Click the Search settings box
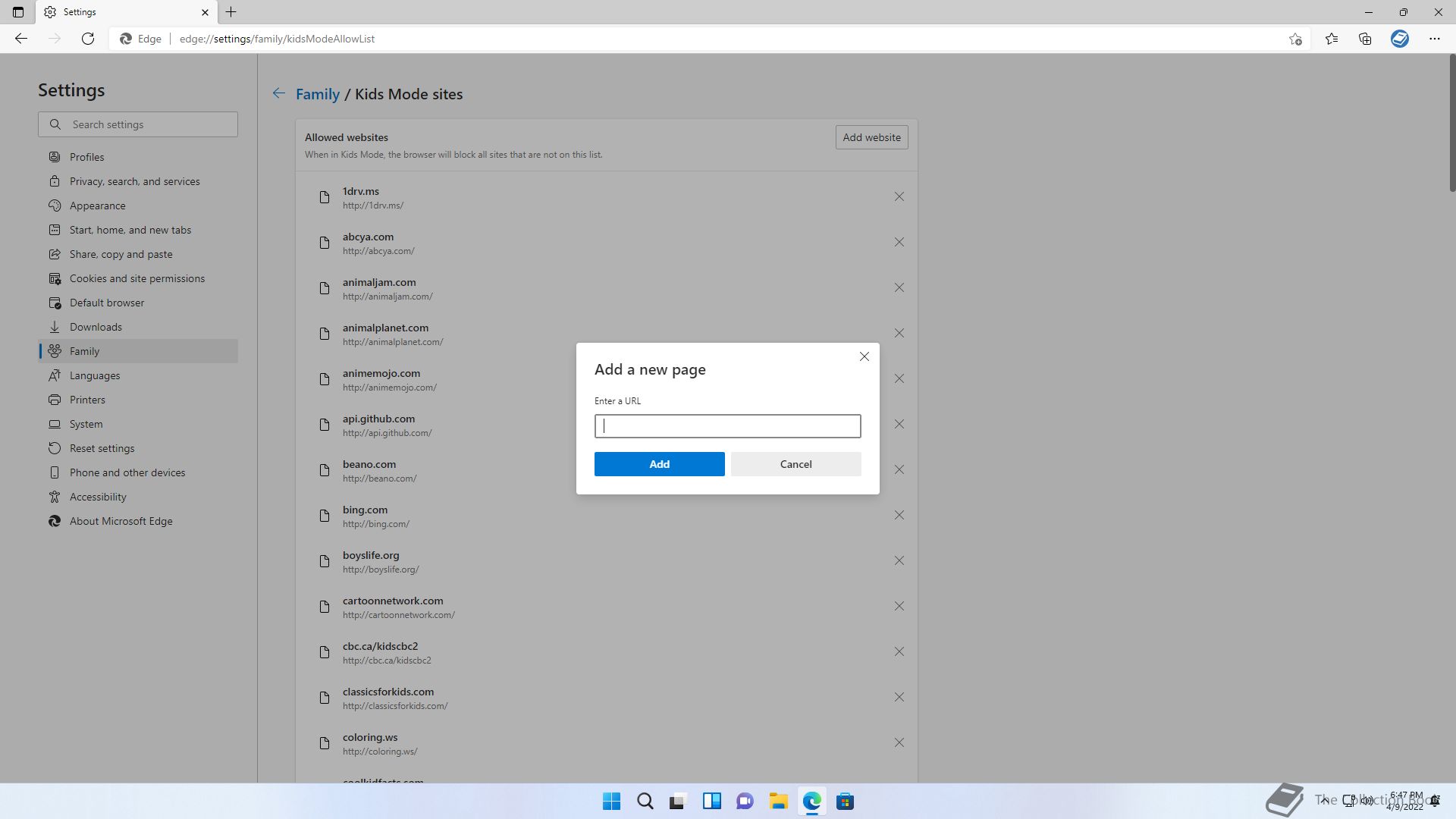This screenshot has width=1456, height=819. (138, 124)
